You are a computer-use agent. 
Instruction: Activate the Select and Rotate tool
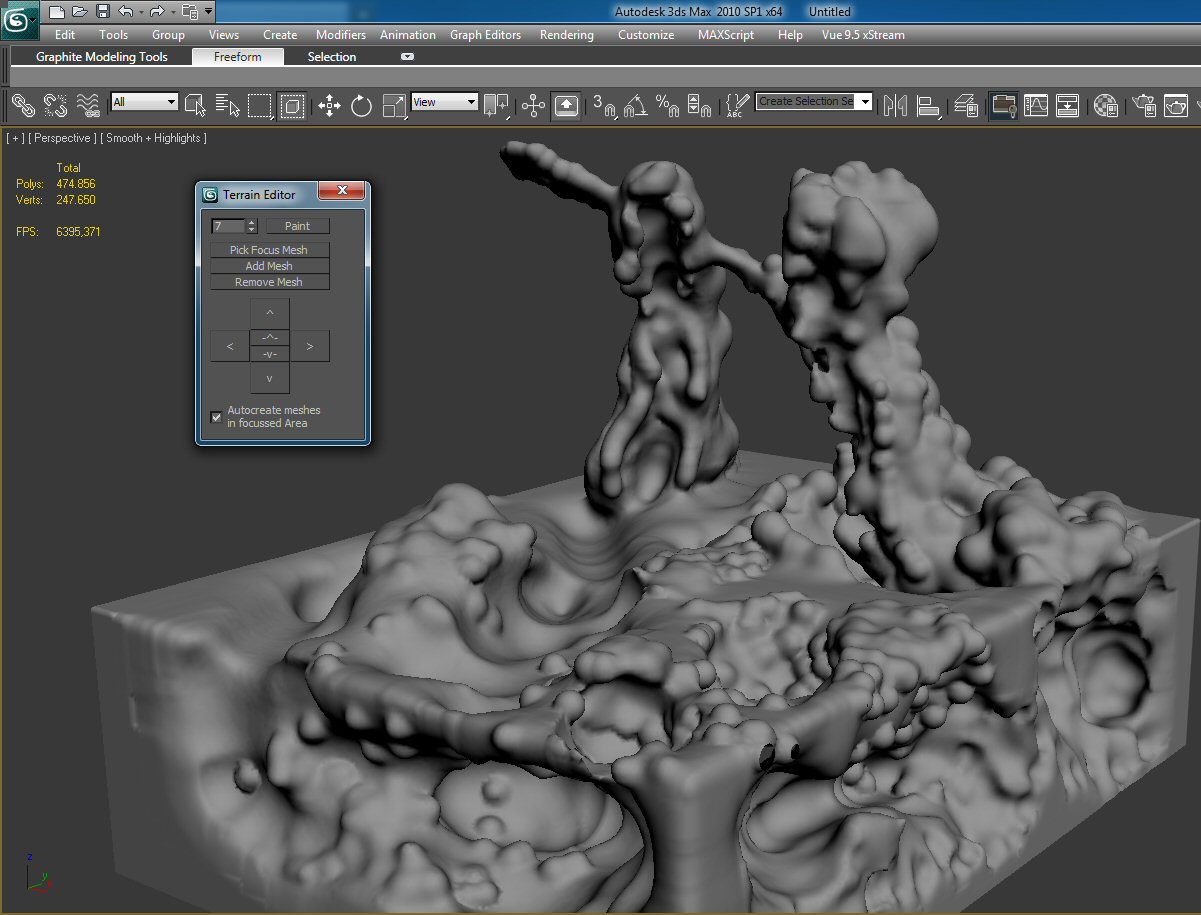pos(361,104)
